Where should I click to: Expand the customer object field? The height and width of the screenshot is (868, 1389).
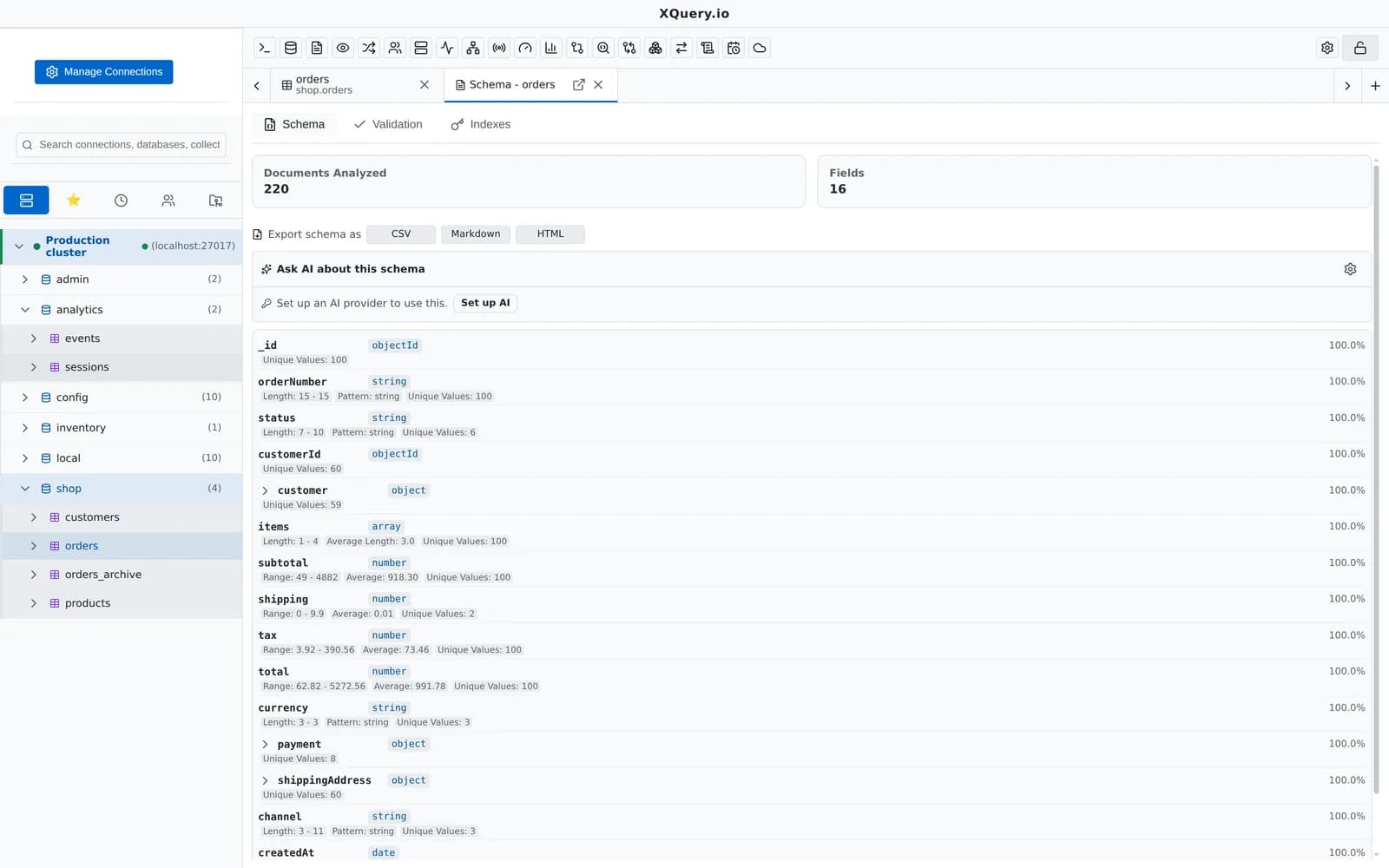[x=266, y=490]
